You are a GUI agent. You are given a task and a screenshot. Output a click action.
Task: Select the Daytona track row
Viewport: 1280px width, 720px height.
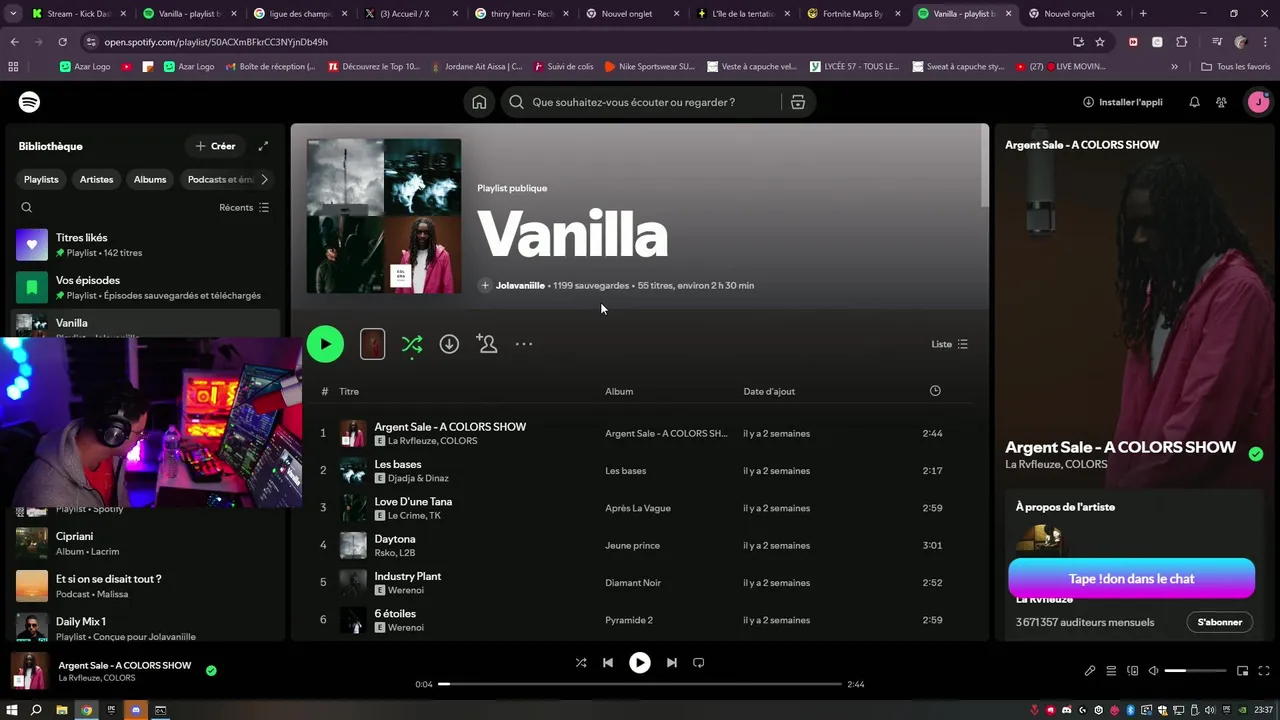click(x=640, y=545)
